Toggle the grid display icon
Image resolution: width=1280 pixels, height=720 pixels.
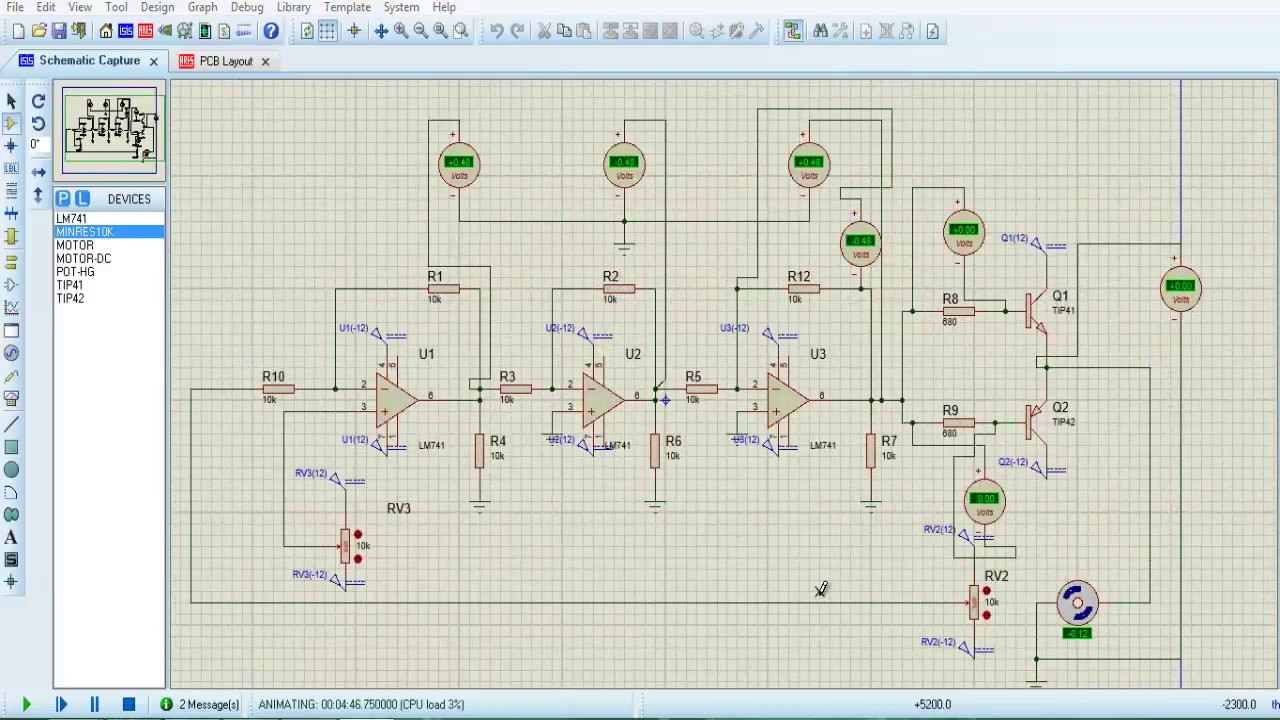[328, 31]
